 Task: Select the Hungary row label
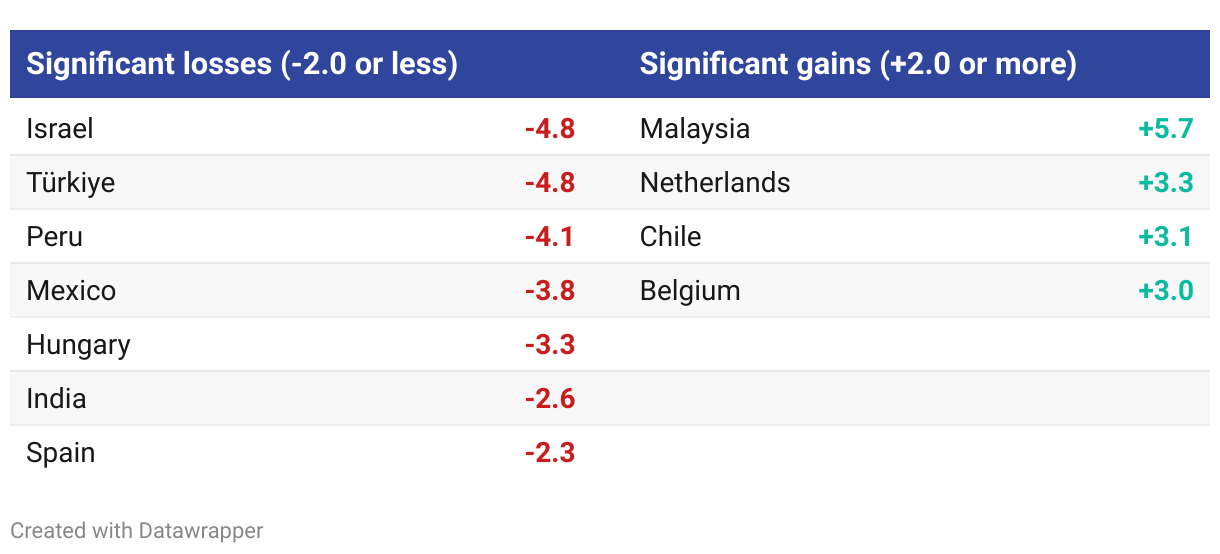(x=78, y=345)
